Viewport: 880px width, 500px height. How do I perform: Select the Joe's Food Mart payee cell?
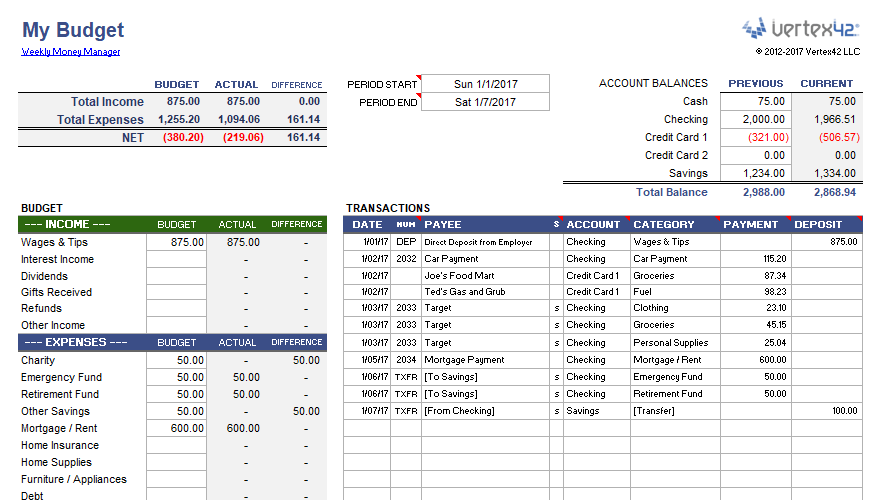coord(485,276)
